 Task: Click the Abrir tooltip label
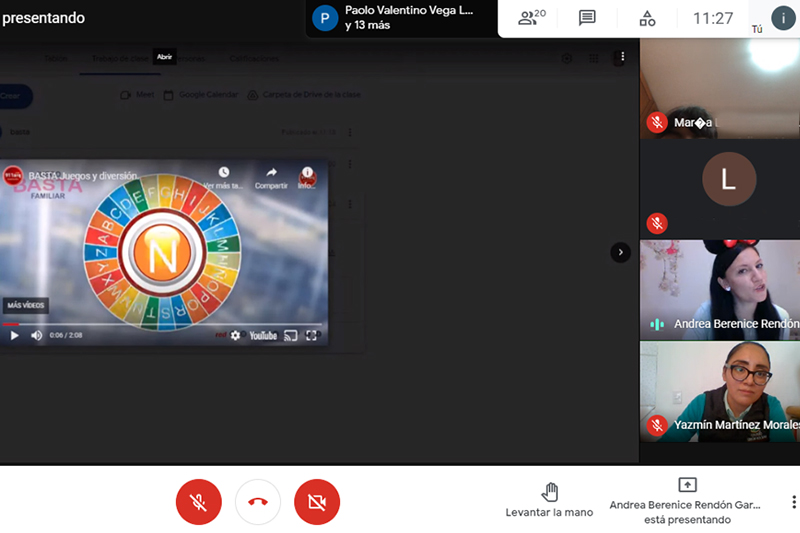click(x=164, y=57)
